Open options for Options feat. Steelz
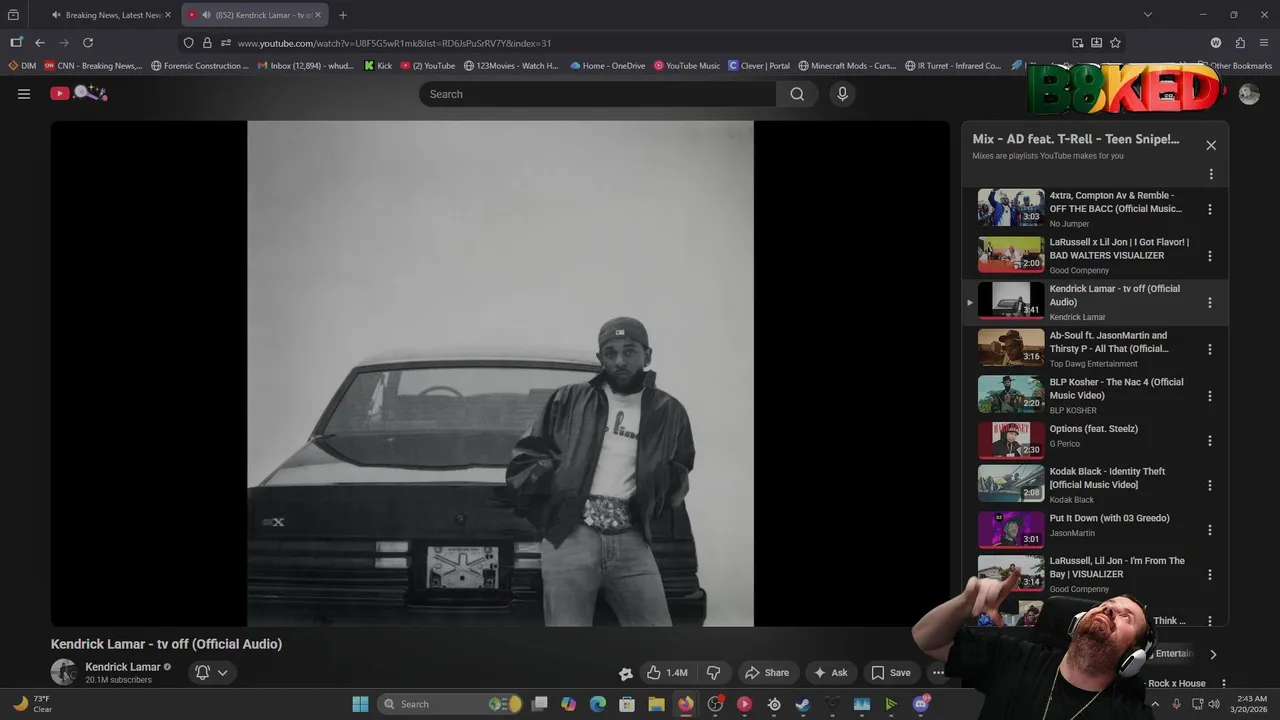Screen dimensions: 1280x720 1210,441
